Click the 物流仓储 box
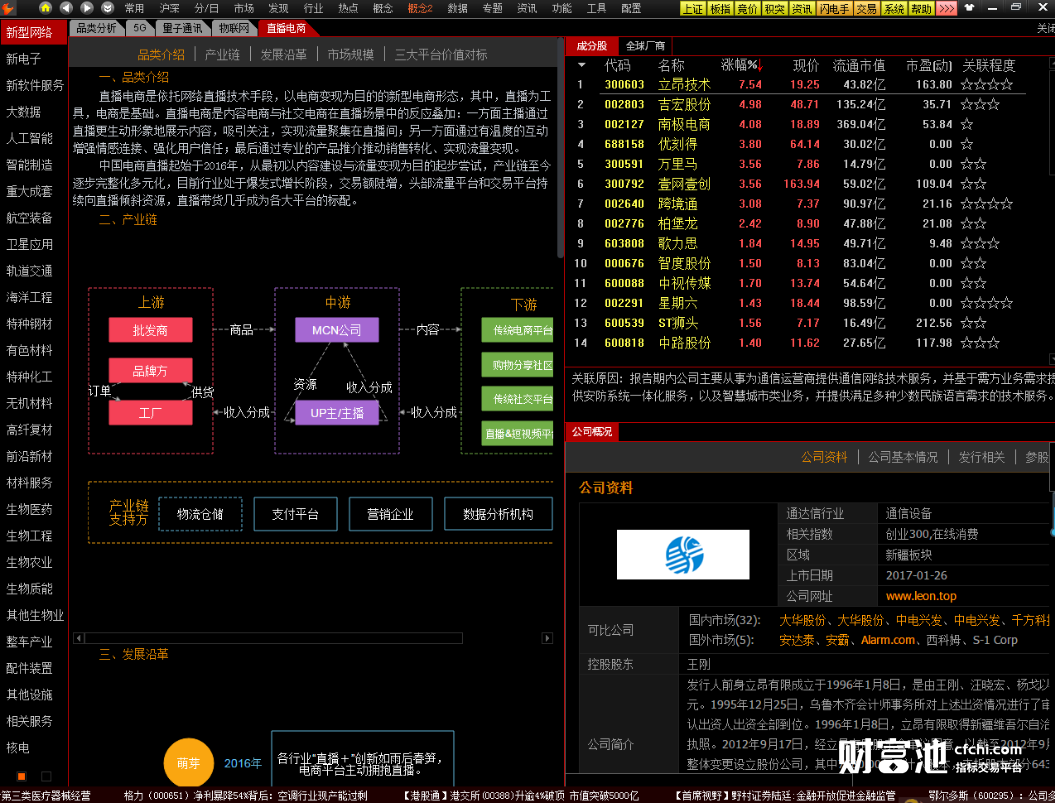Image resolution: width=1055 pixels, height=803 pixels. point(200,514)
